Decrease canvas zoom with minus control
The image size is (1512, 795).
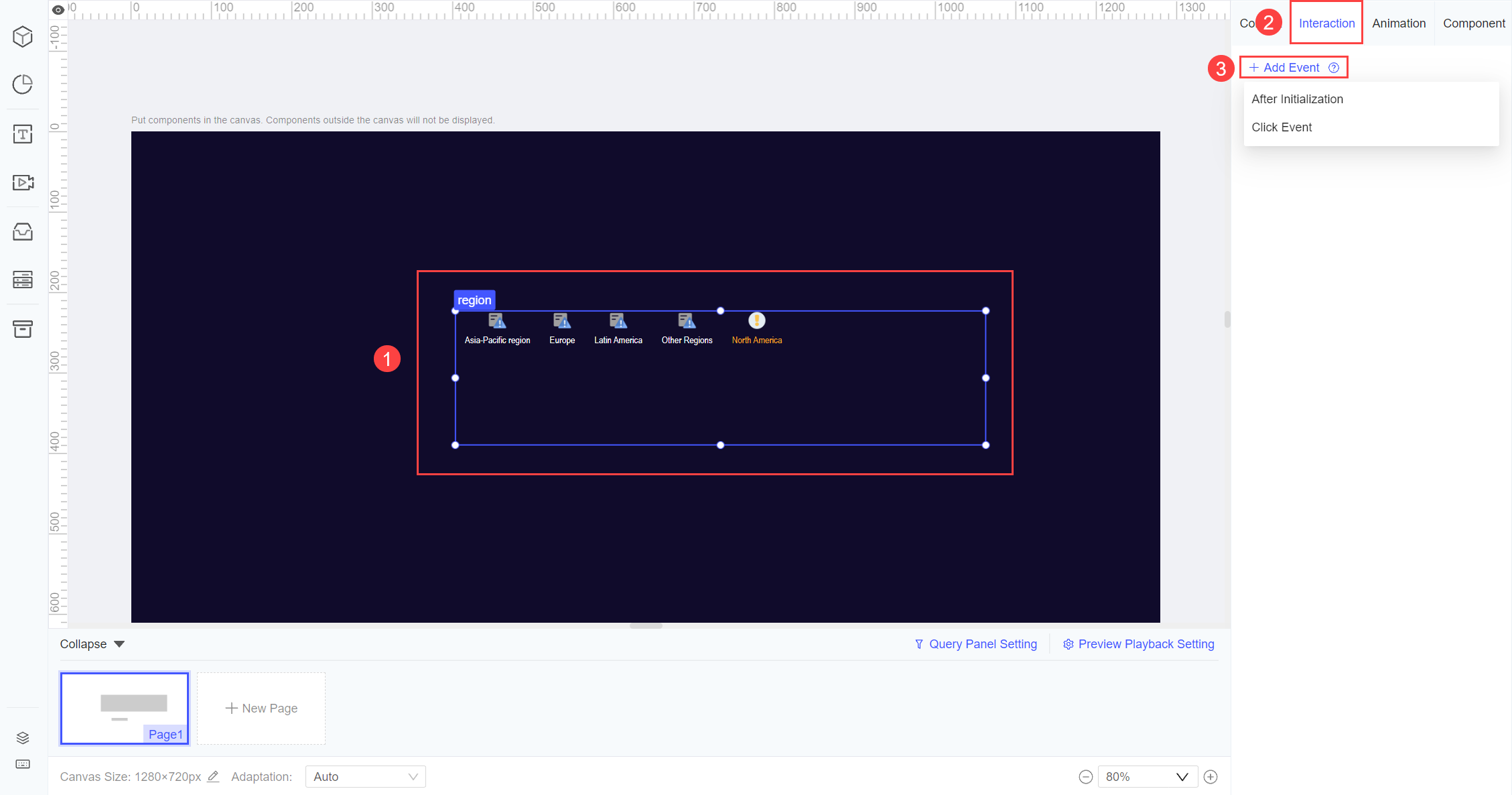coord(1086,776)
